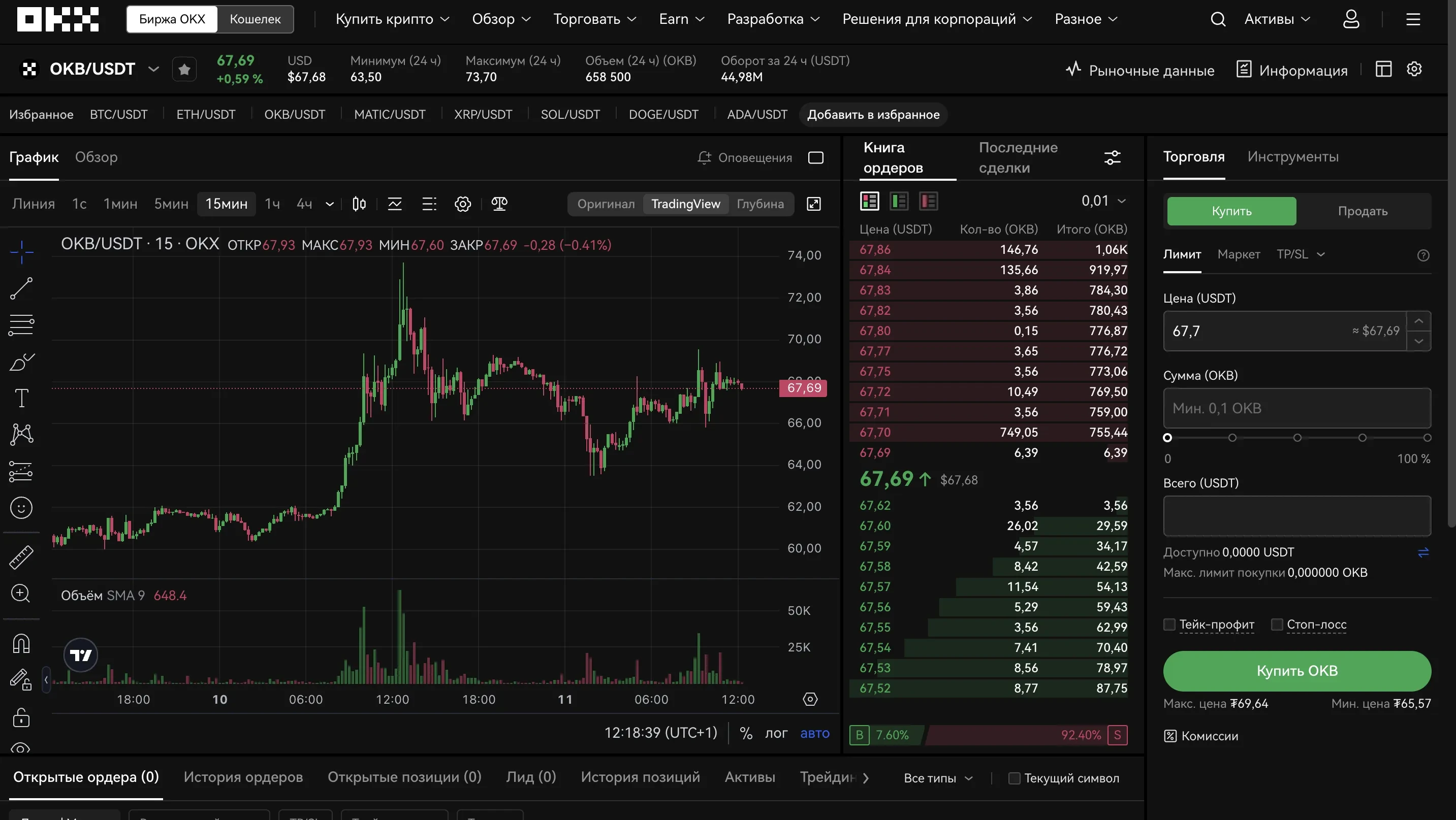
Task: Toggle the авто scale option
Action: point(814,733)
